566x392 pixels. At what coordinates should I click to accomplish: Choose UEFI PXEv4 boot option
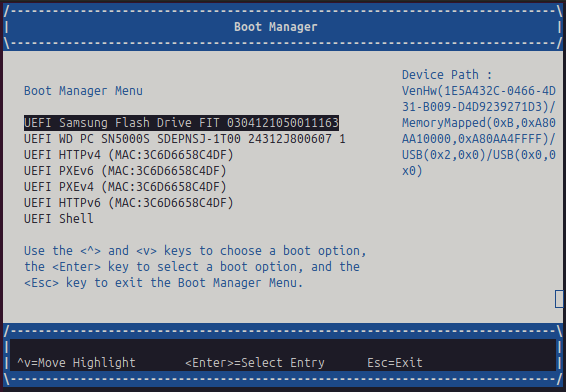[125, 187]
